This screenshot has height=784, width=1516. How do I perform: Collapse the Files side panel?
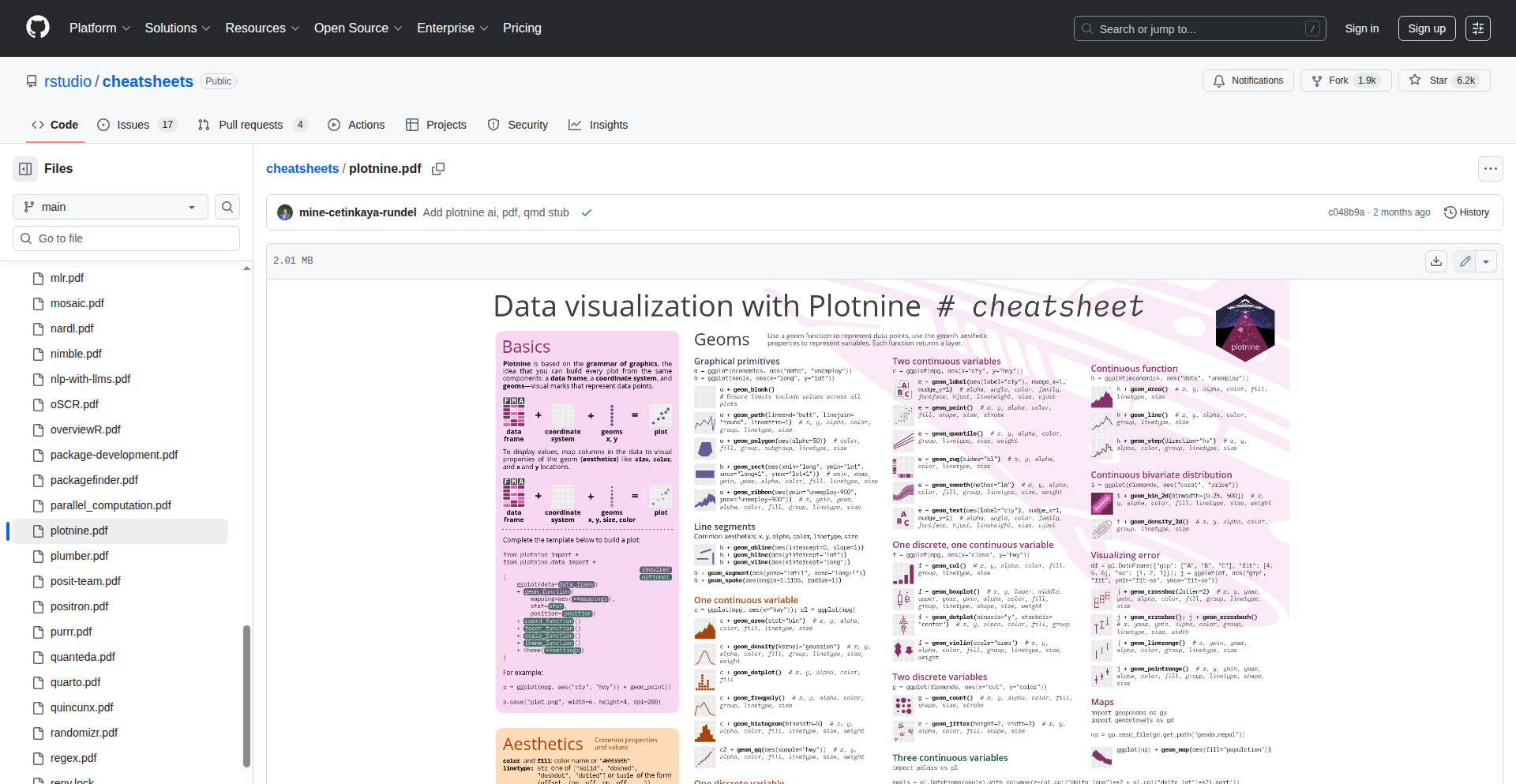[x=25, y=169]
